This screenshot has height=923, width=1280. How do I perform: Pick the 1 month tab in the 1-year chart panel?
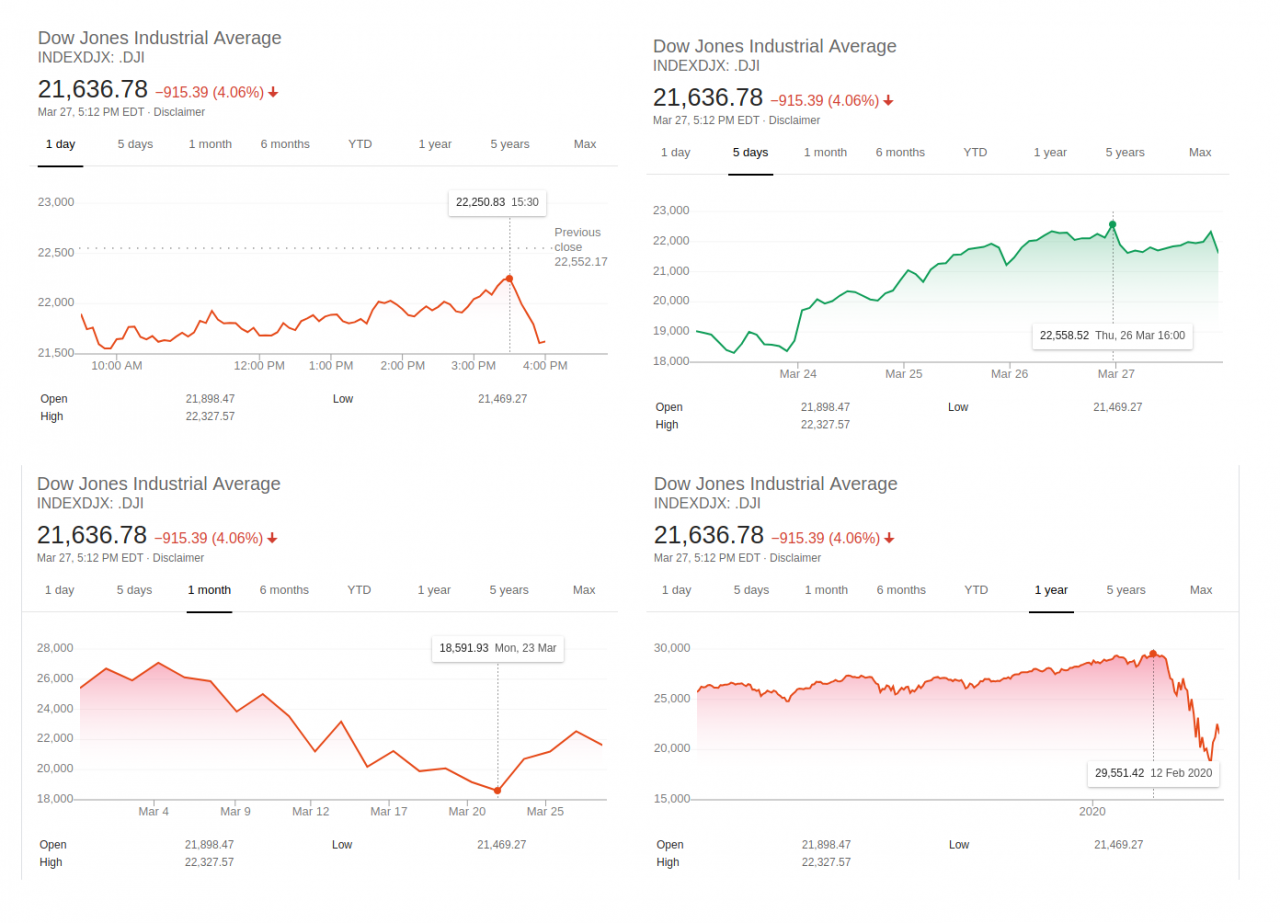coord(826,590)
